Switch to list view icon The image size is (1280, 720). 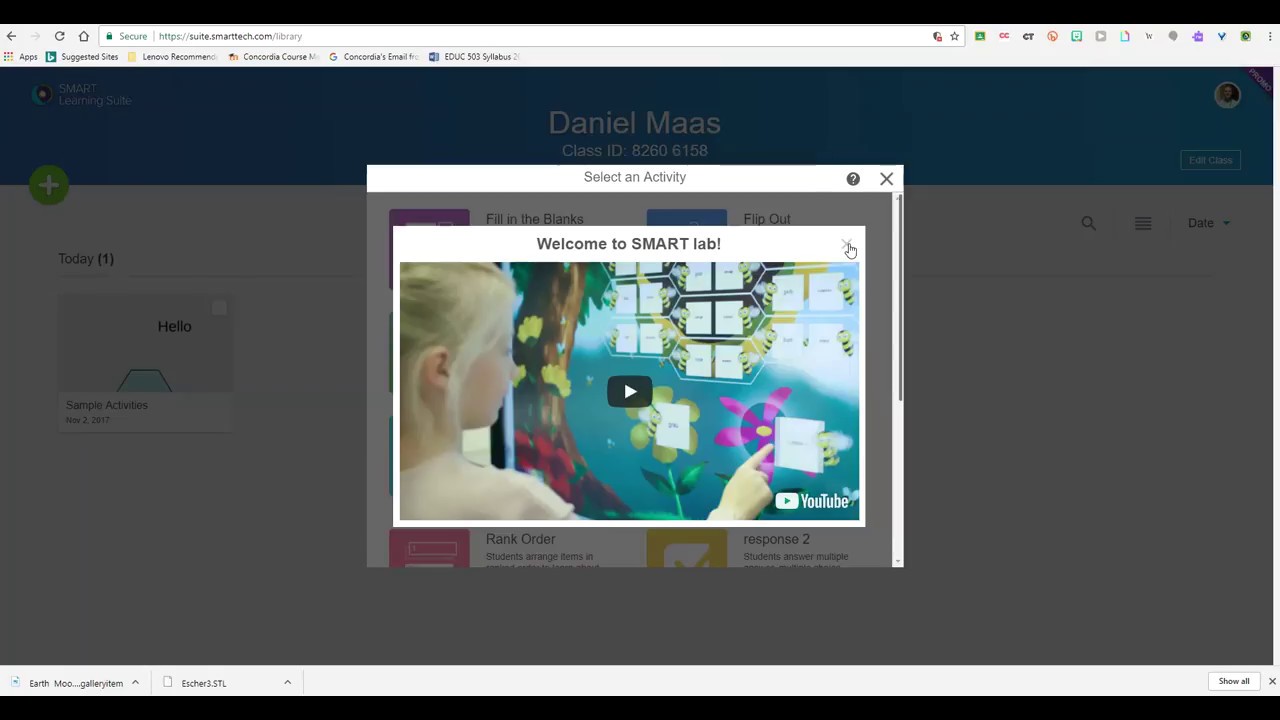pyautogui.click(x=1143, y=223)
